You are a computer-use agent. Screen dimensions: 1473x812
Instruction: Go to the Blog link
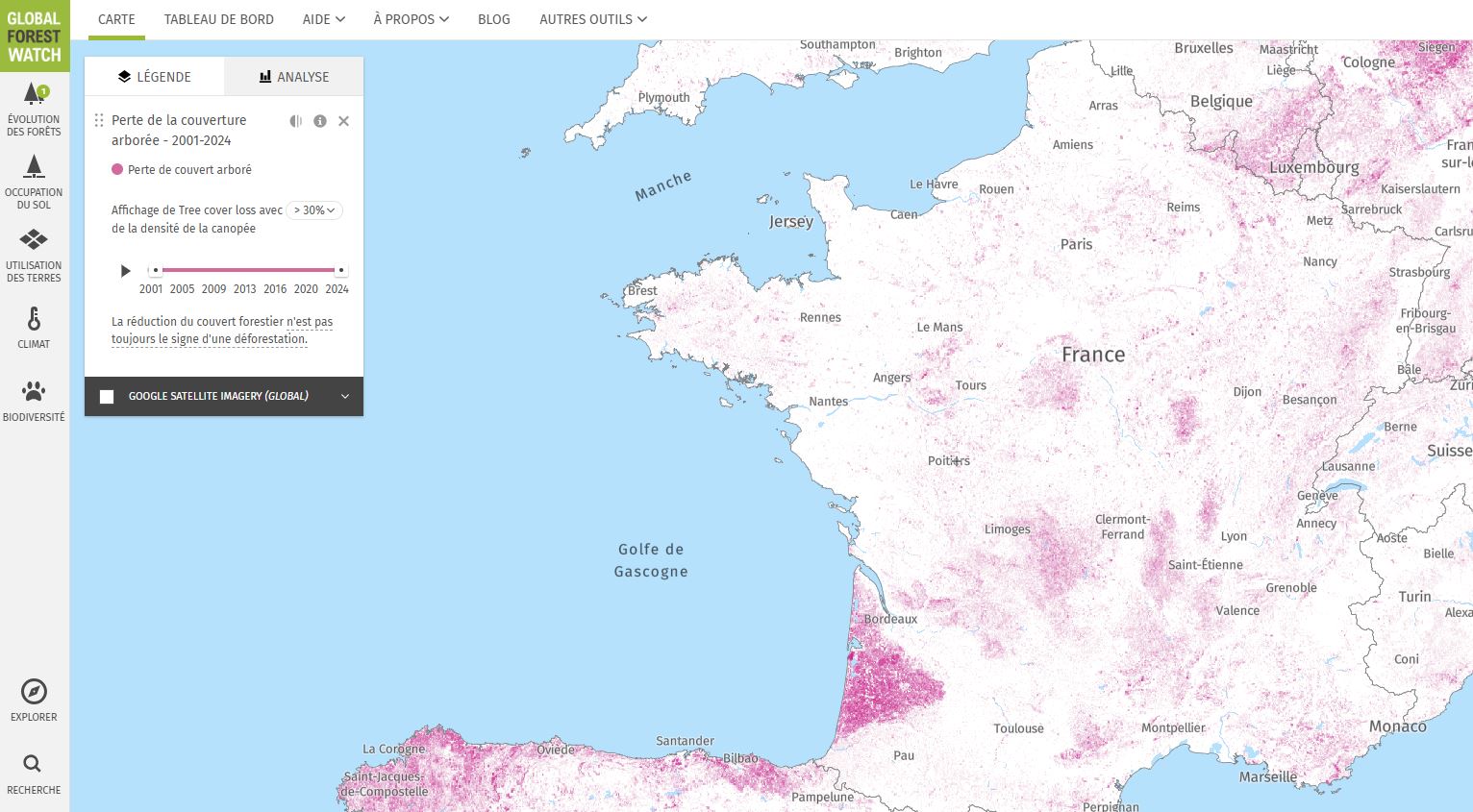click(493, 19)
